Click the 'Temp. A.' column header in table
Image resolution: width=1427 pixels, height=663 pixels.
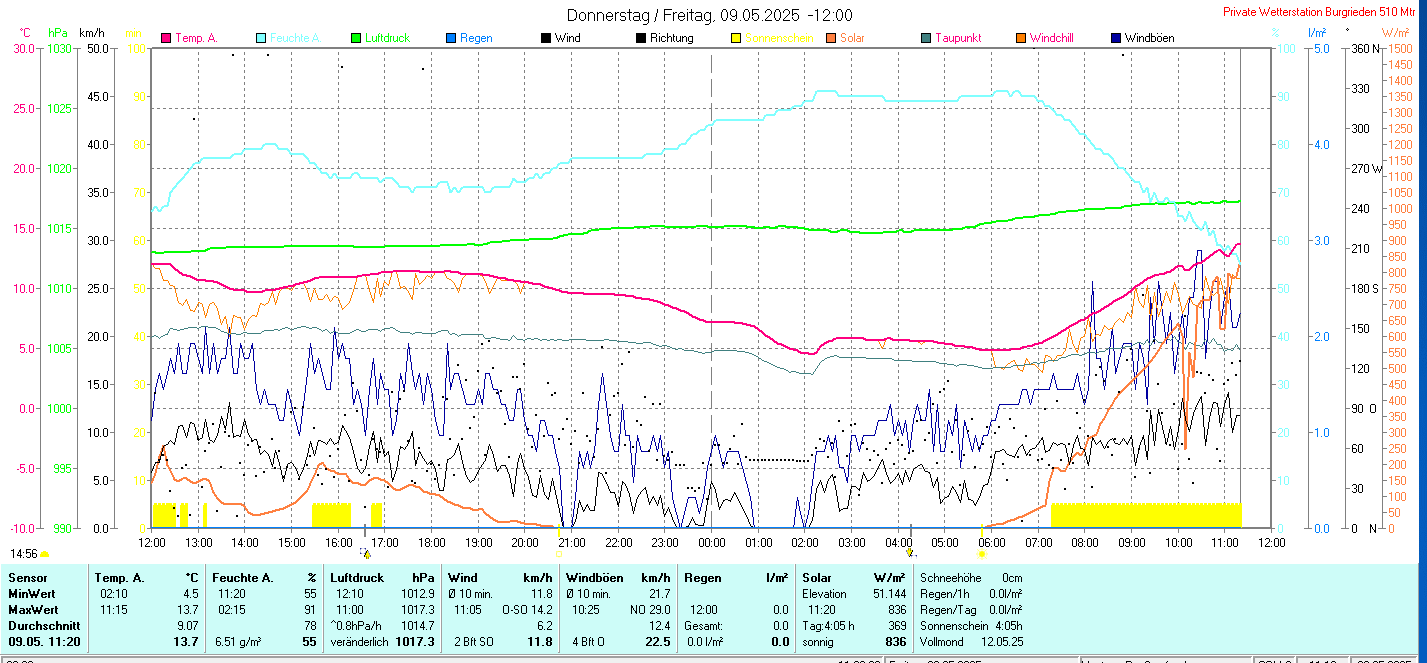(120, 578)
